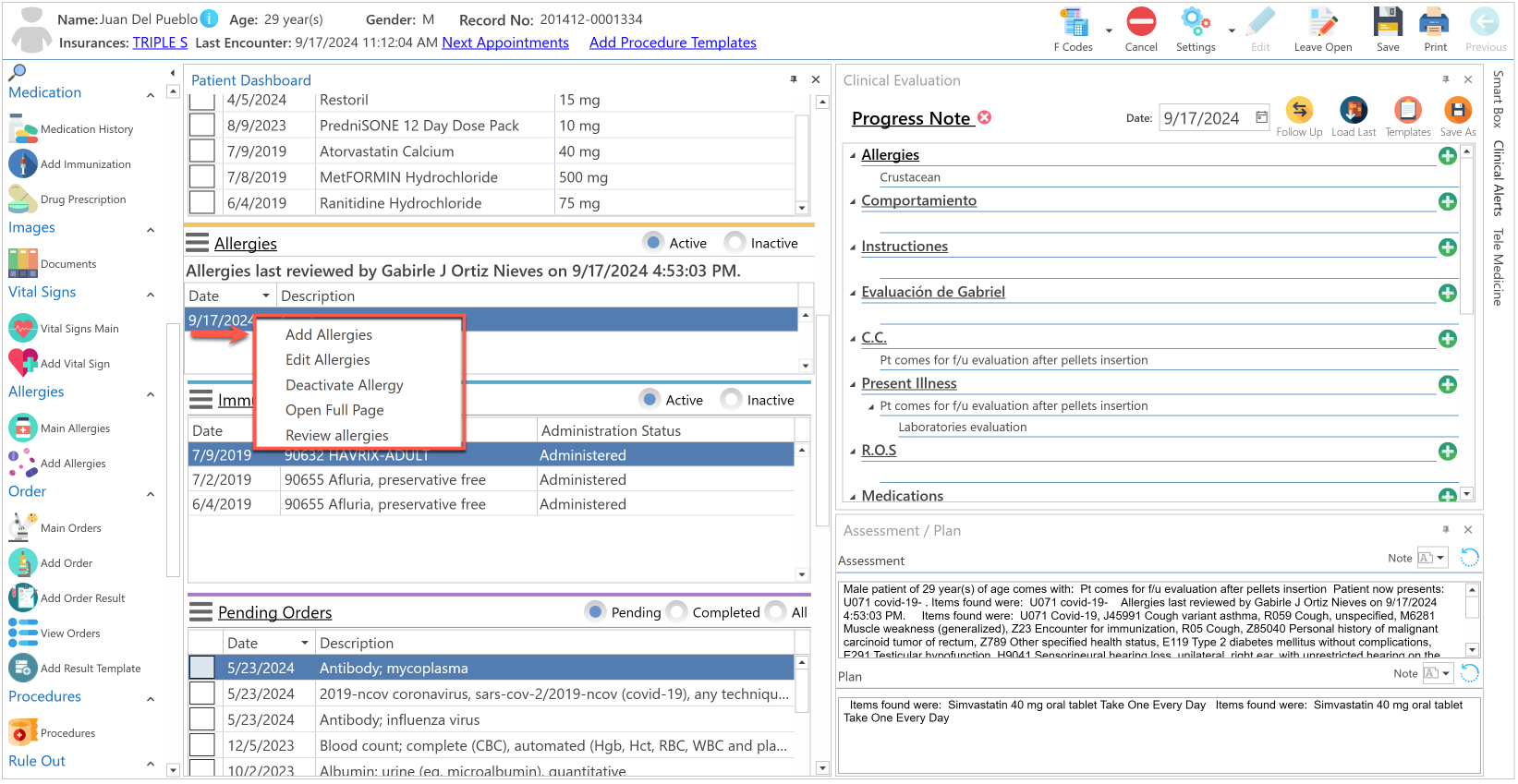Click the Add Procedure Templates link
The height and width of the screenshot is (784, 1518).
[x=673, y=42]
